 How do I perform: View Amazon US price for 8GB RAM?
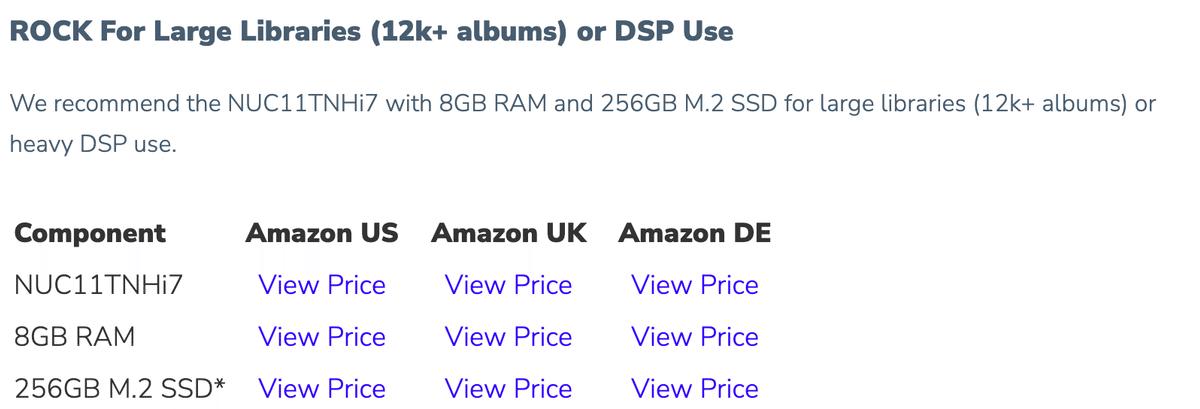[322, 337]
